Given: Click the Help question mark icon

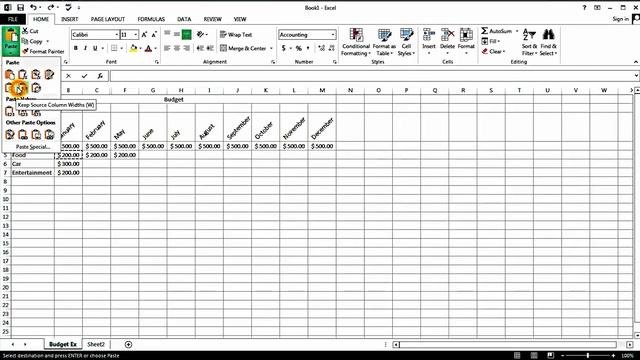Looking at the screenshot, I should 584,7.
